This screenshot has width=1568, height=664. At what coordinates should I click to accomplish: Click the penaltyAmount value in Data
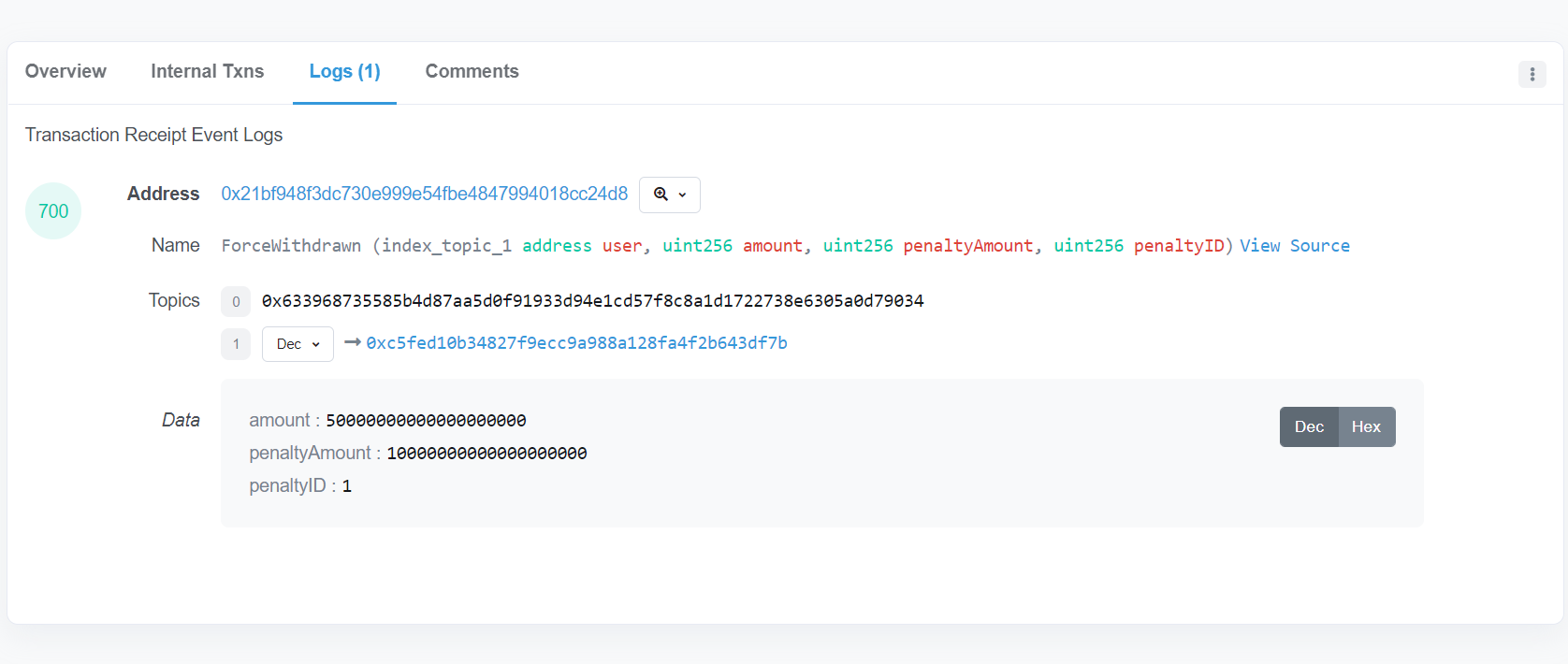tap(486, 454)
